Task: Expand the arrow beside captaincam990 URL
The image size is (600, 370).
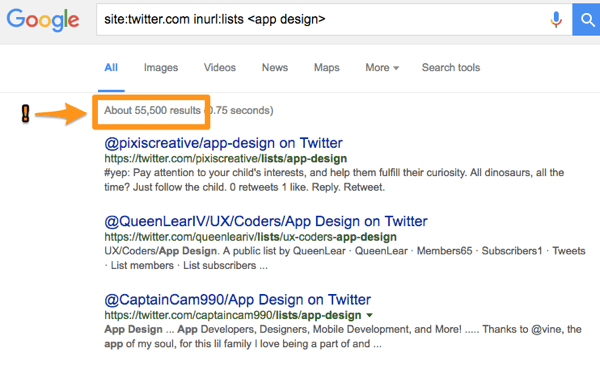Action: 369,315
